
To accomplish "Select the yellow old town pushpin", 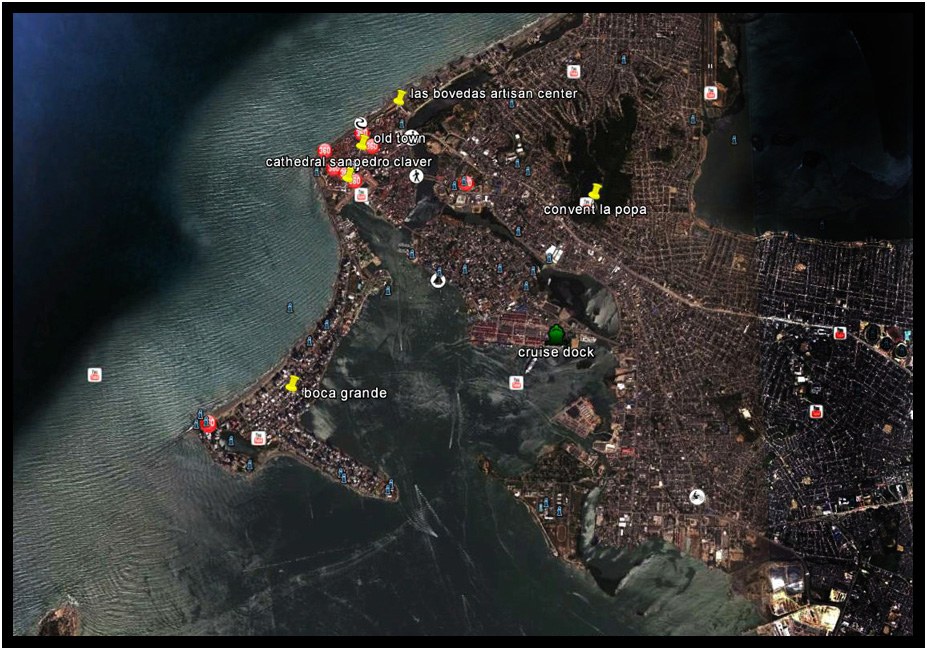I will click(363, 142).
